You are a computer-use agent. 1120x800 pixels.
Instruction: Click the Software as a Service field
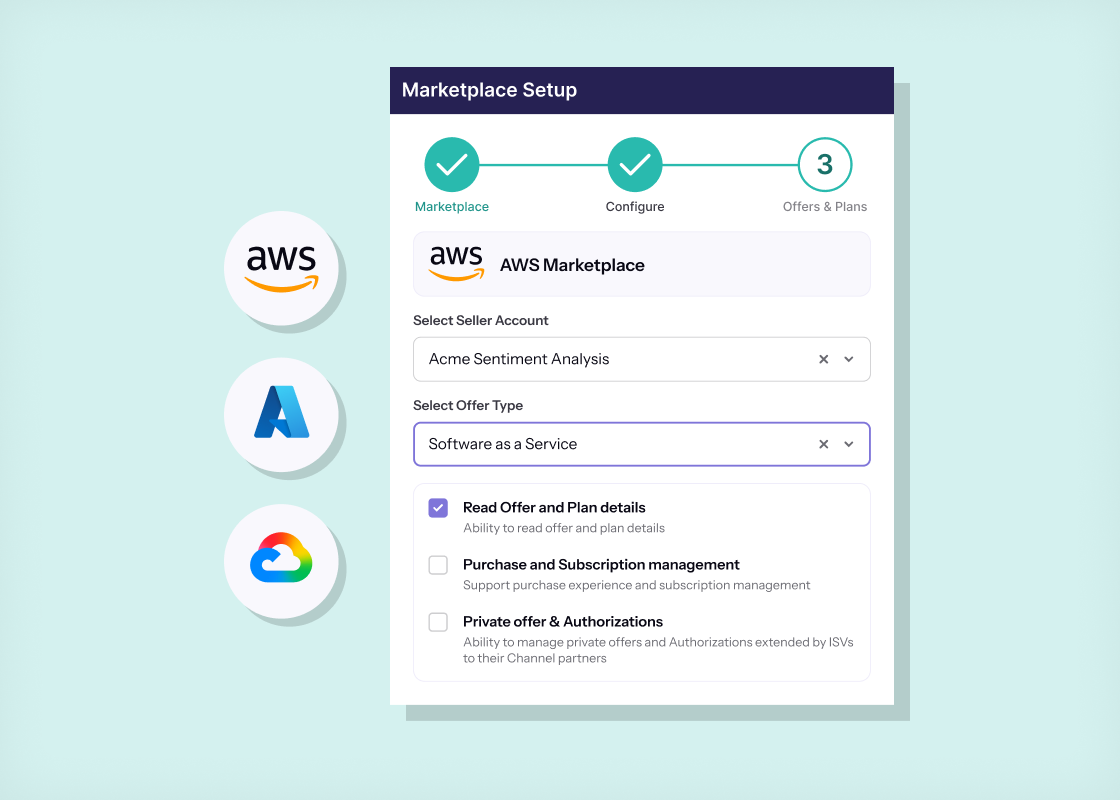[641, 444]
